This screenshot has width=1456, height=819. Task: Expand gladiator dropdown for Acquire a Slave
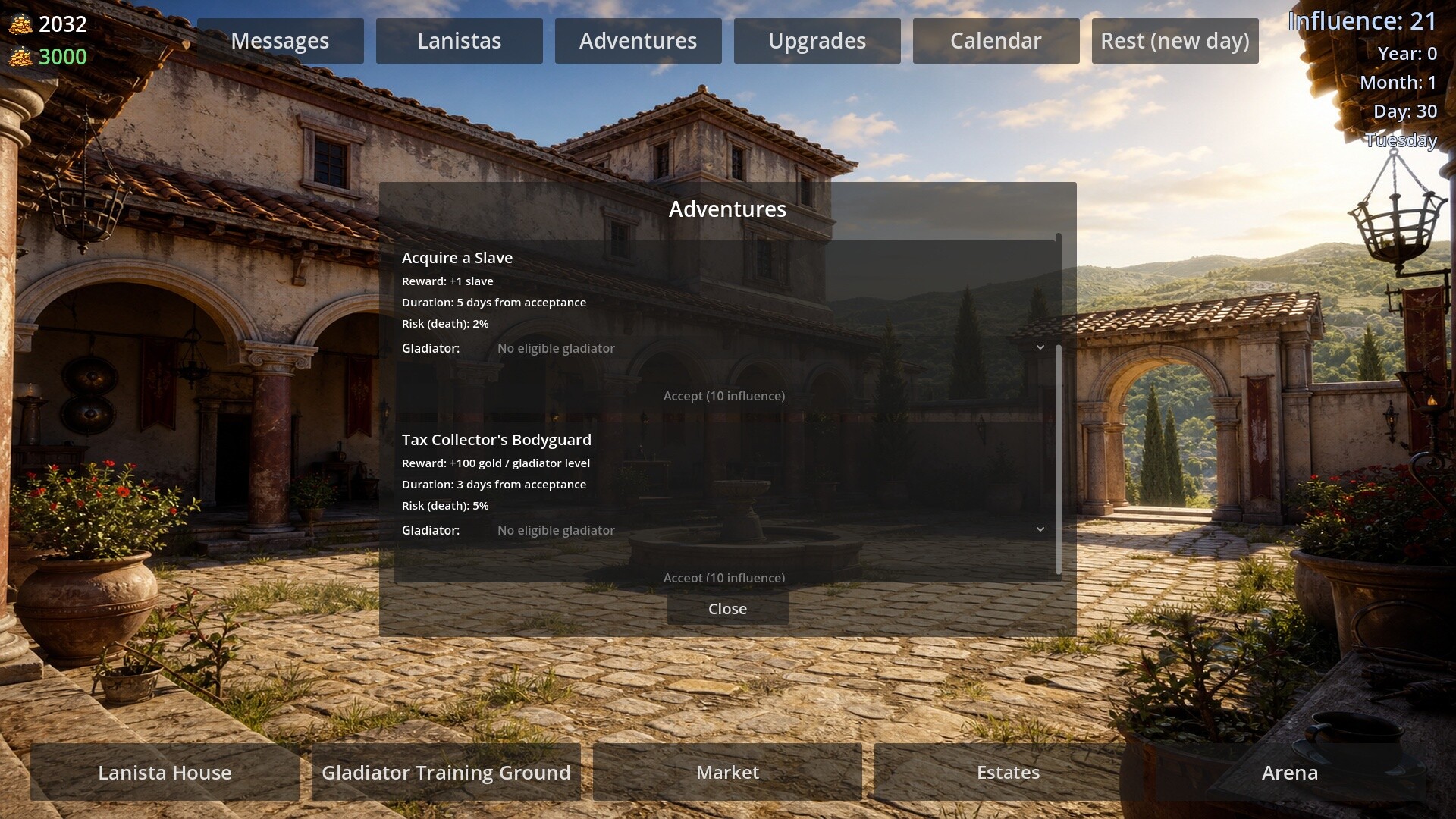(x=771, y=348)
